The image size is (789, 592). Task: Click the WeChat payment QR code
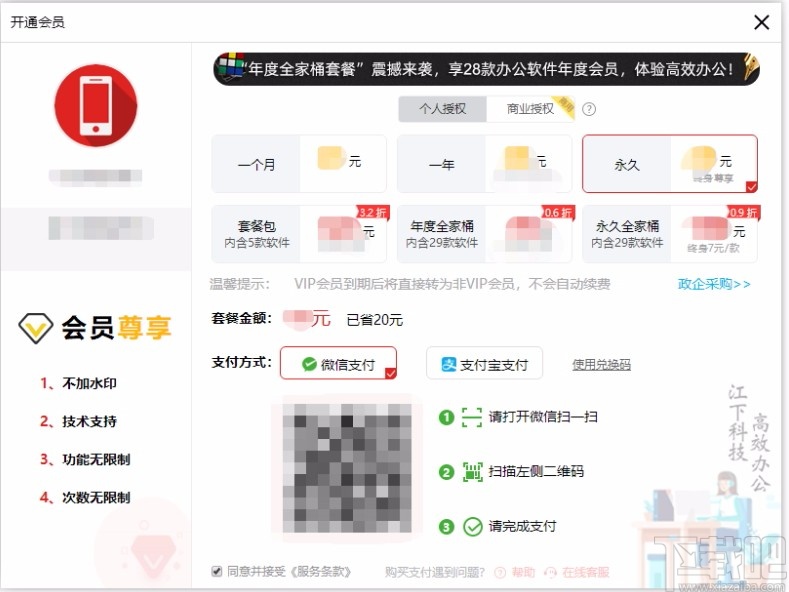point(347,468)
